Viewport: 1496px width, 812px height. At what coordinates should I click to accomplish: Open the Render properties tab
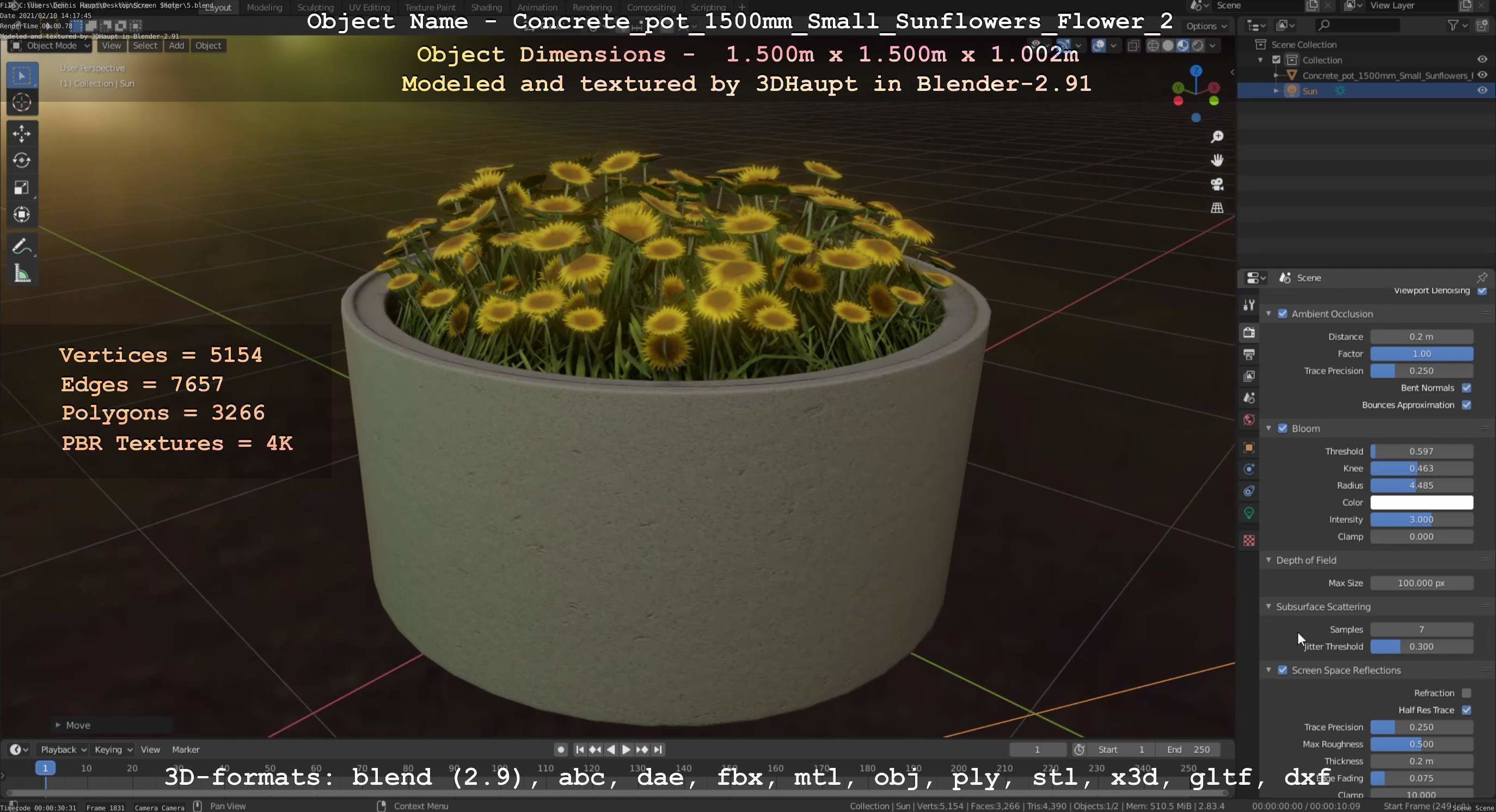click(1249, 333)
